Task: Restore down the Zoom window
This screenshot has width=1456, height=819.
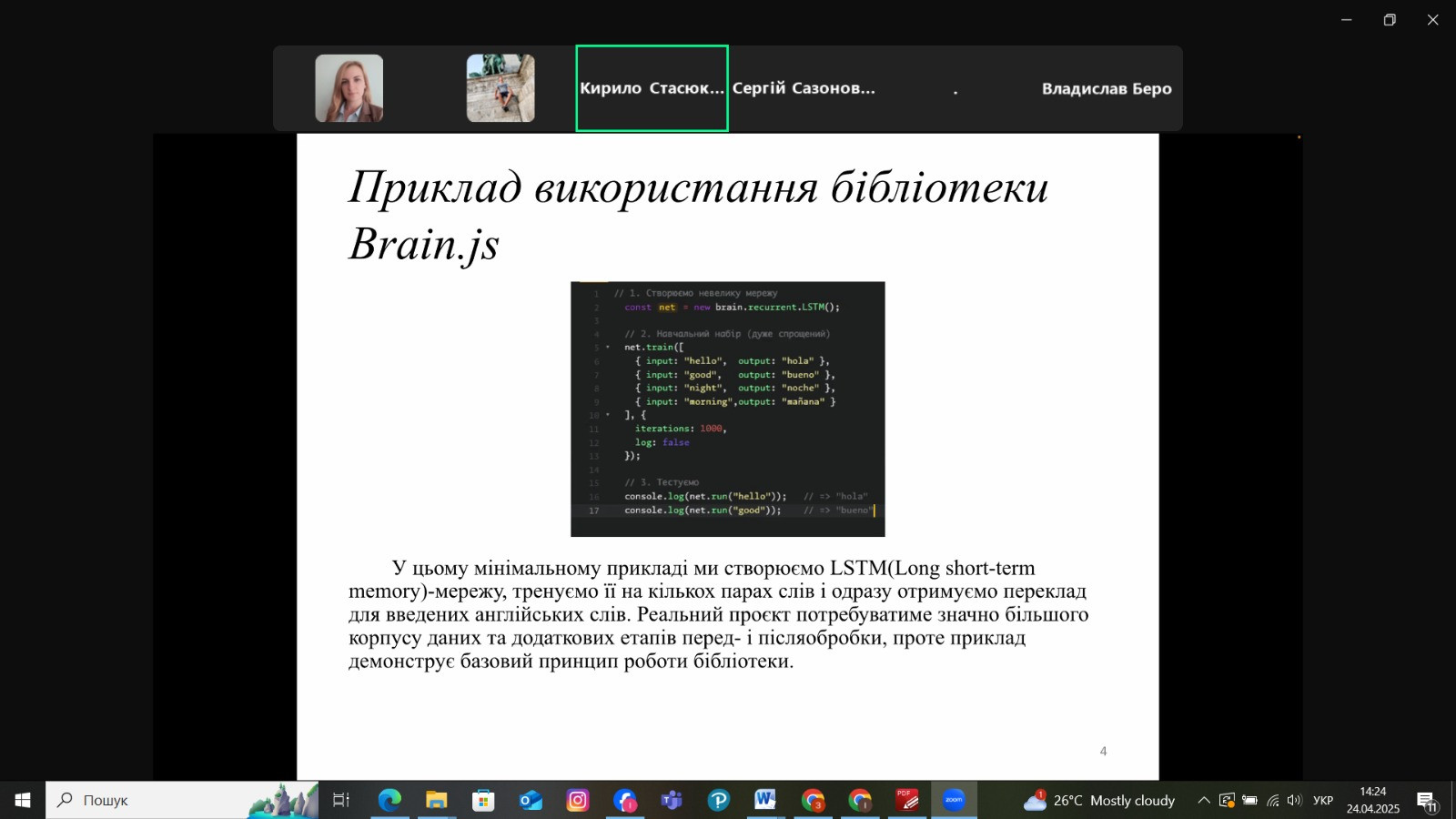Action: click(x=1390, y=20)
